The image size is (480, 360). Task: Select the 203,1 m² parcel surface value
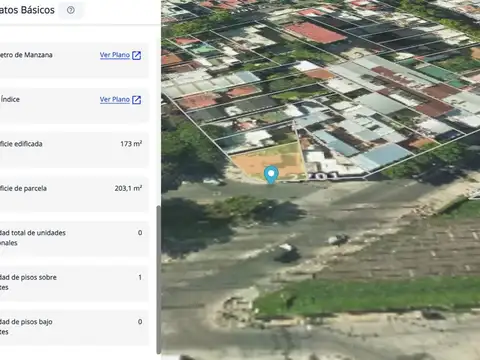128,188
